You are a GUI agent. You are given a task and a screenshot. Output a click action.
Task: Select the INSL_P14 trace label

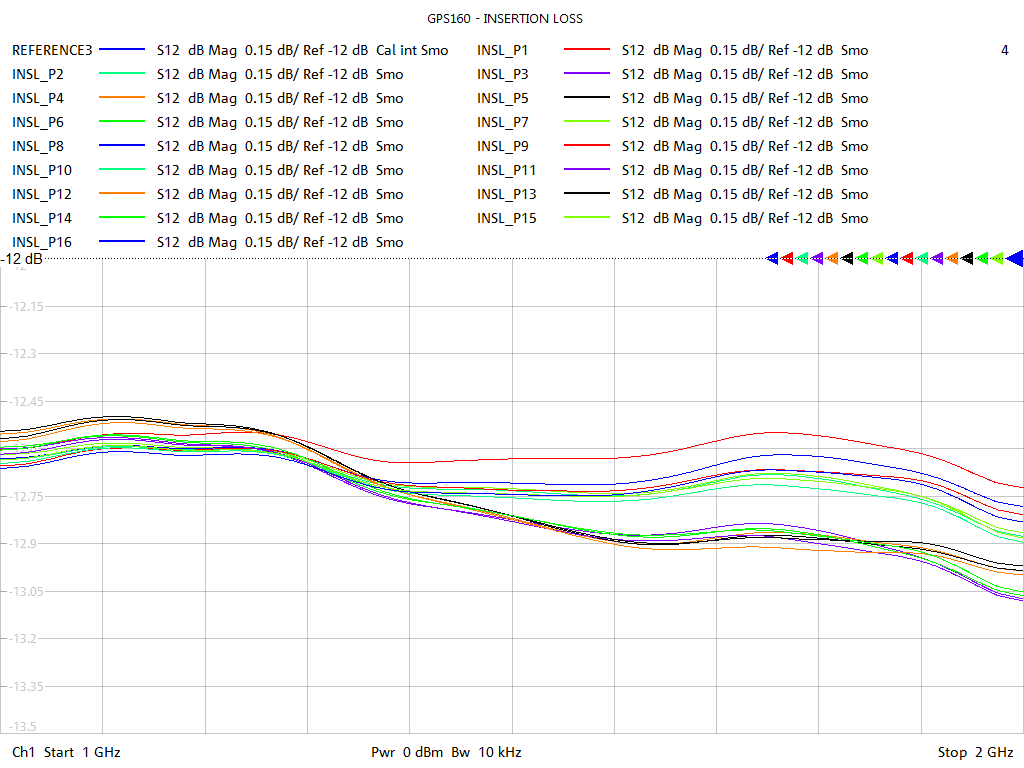42,218
